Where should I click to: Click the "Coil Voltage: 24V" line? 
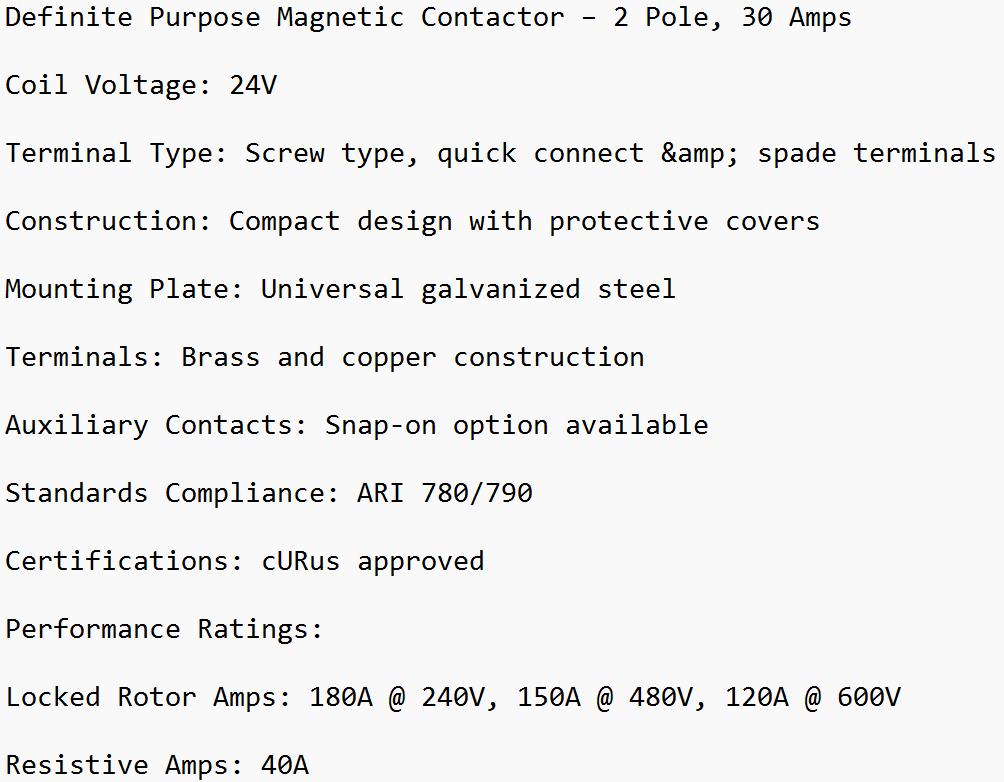(x=141, y=85)
